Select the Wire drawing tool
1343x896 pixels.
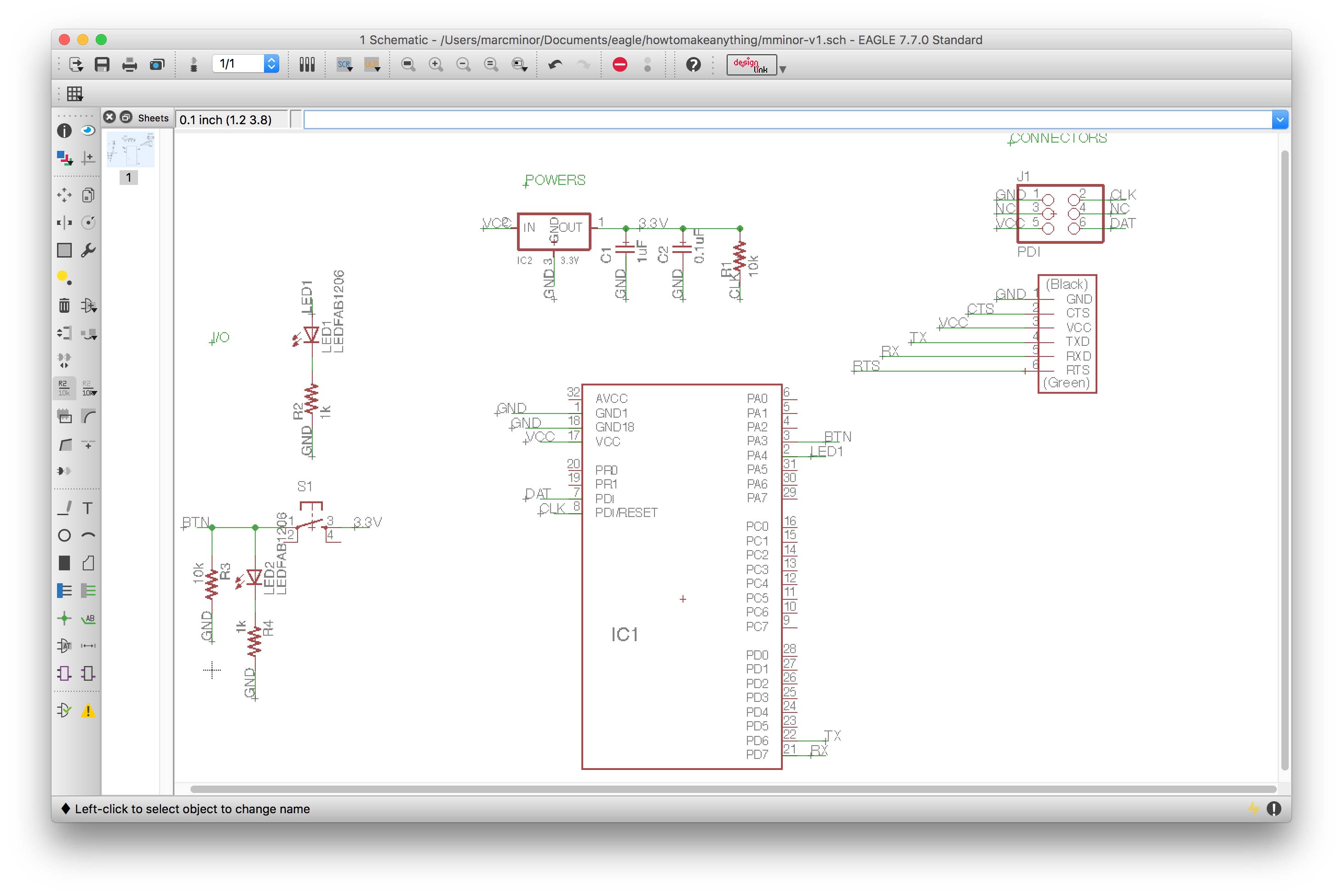coord(64,508)
